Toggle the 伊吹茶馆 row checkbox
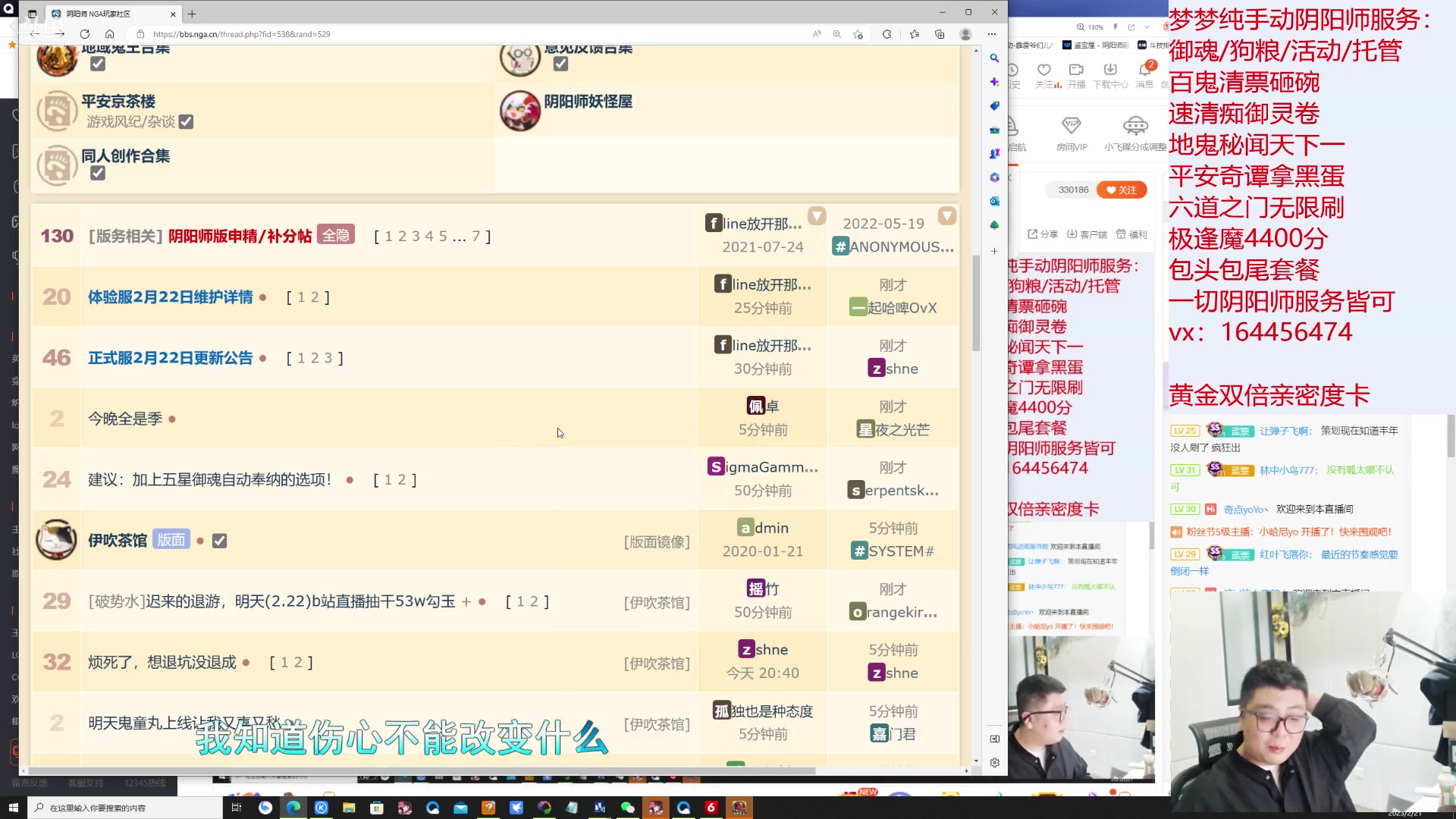This screenshot has width=1456, height=819. pos(219,541)
